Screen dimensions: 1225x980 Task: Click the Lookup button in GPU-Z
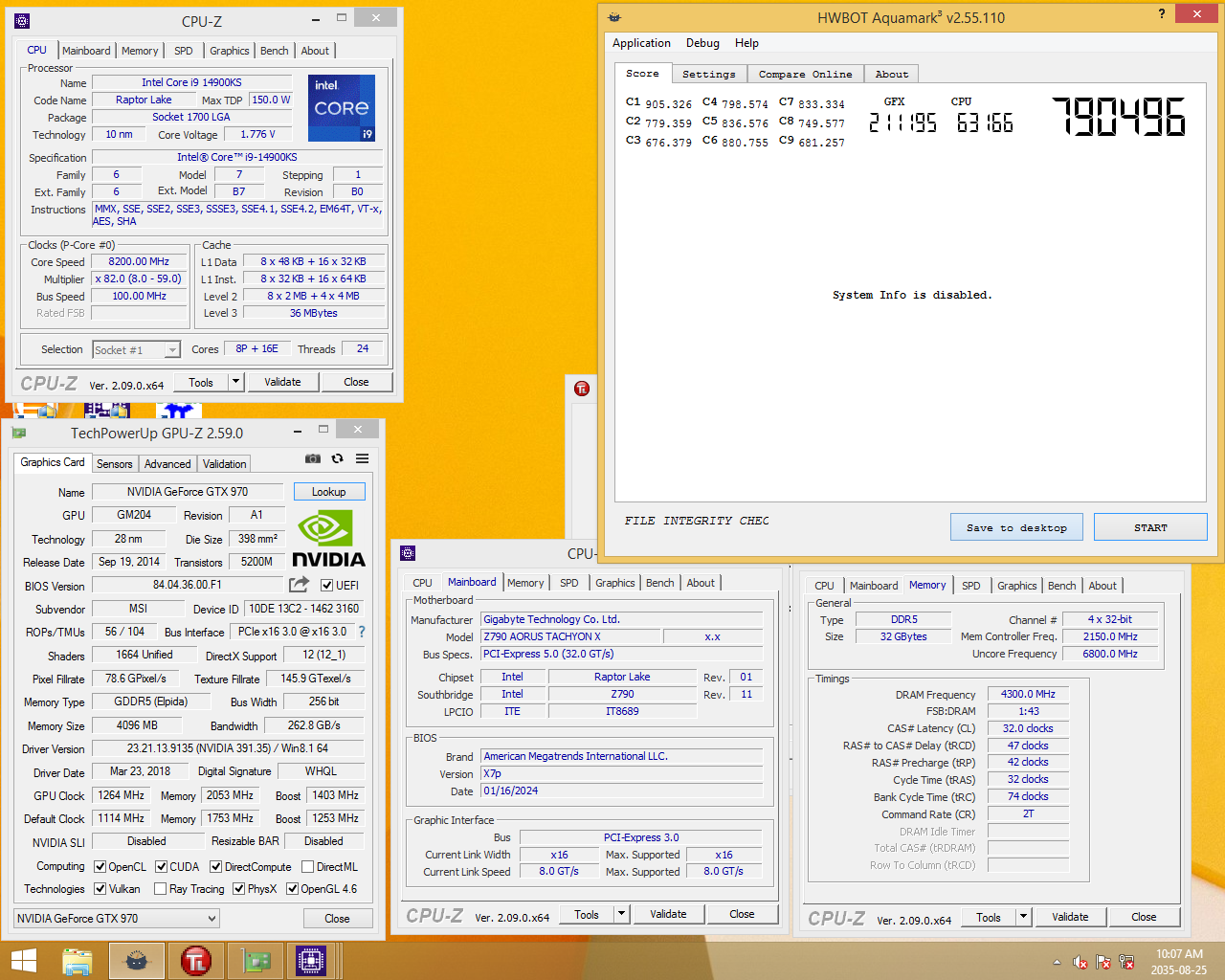point(328,492)
